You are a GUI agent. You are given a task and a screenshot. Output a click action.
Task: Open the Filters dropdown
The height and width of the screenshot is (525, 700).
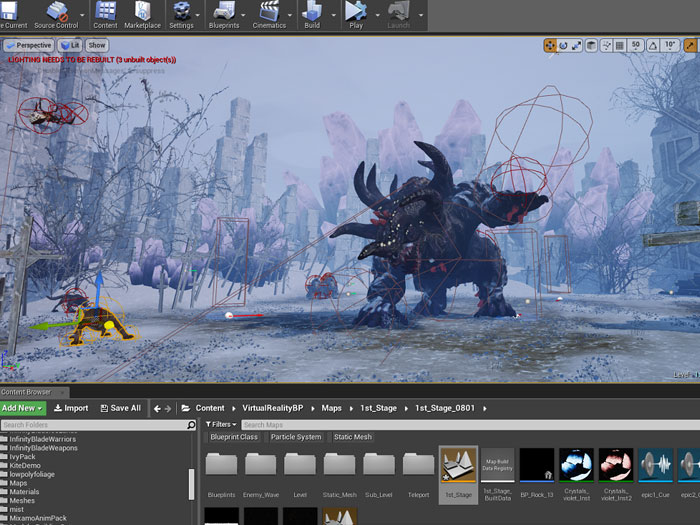(x=221, y=425)
